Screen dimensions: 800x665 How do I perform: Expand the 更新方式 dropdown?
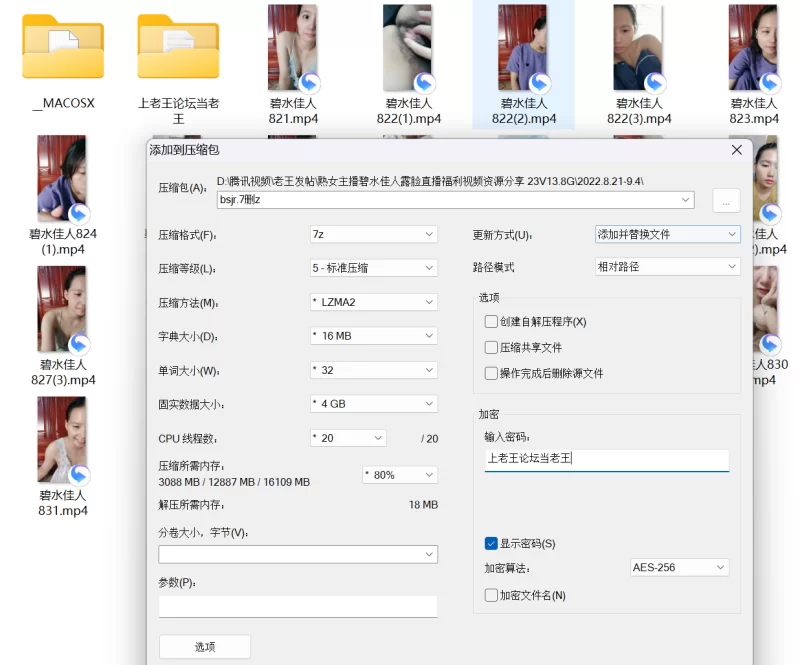(x=667, y=234)
